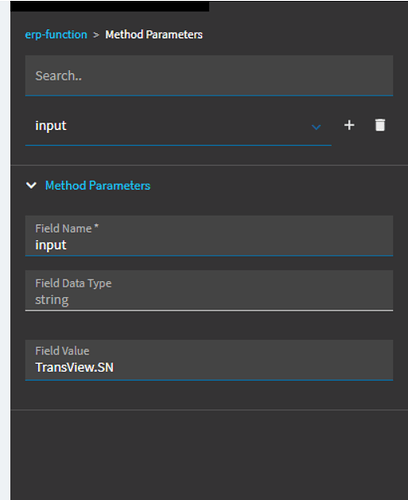Click the Field Data Type label

coord(73,283)
